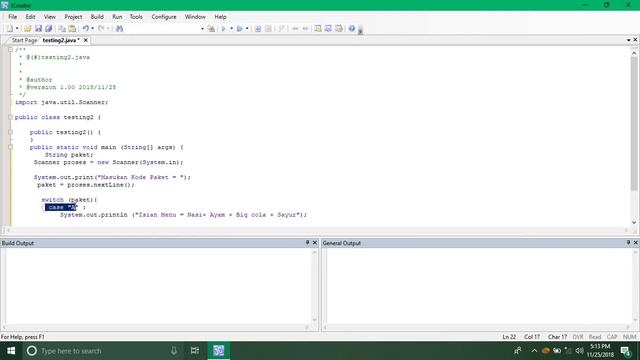
Task: Open the File menu
Action: [x=13, y=17]
